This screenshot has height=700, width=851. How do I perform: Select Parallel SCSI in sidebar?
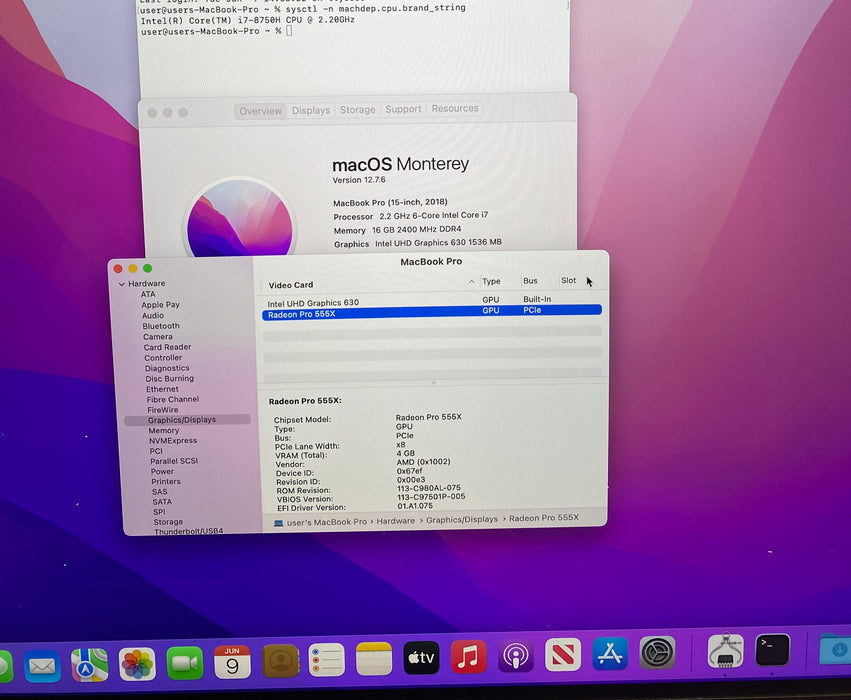click(174, 461)
